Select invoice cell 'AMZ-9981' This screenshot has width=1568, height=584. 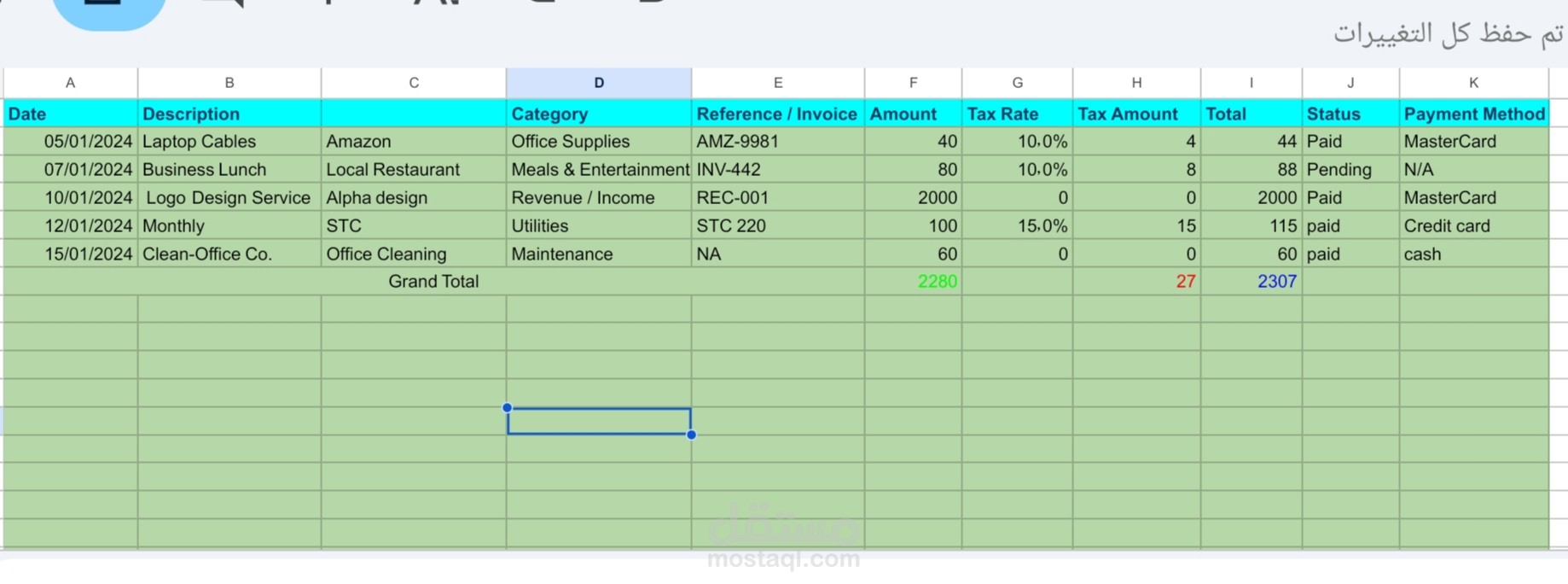click(x=778, y=142)
